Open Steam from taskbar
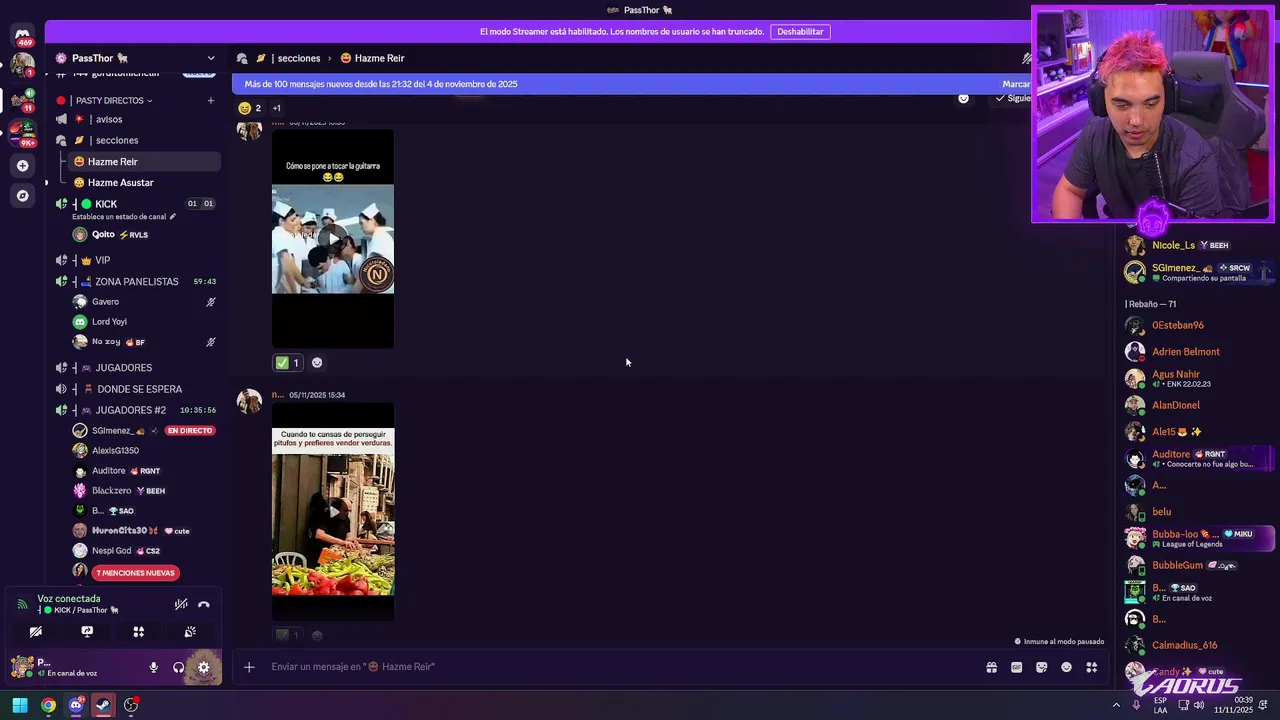This screenshot has height=720, width=1280. (x=103, y=705)
